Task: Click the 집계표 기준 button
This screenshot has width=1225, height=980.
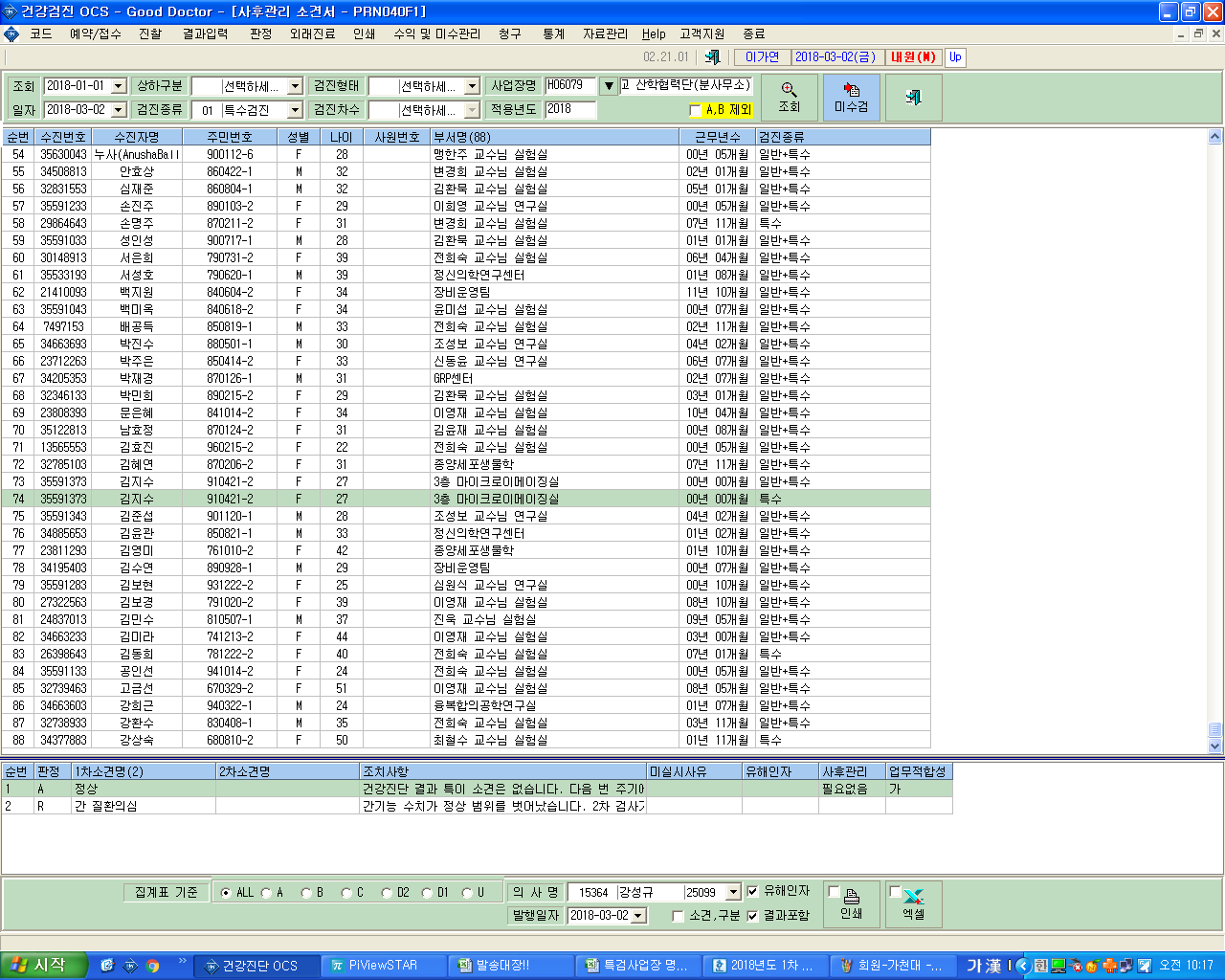Action: pyautogui.click(x=166, y=892)
